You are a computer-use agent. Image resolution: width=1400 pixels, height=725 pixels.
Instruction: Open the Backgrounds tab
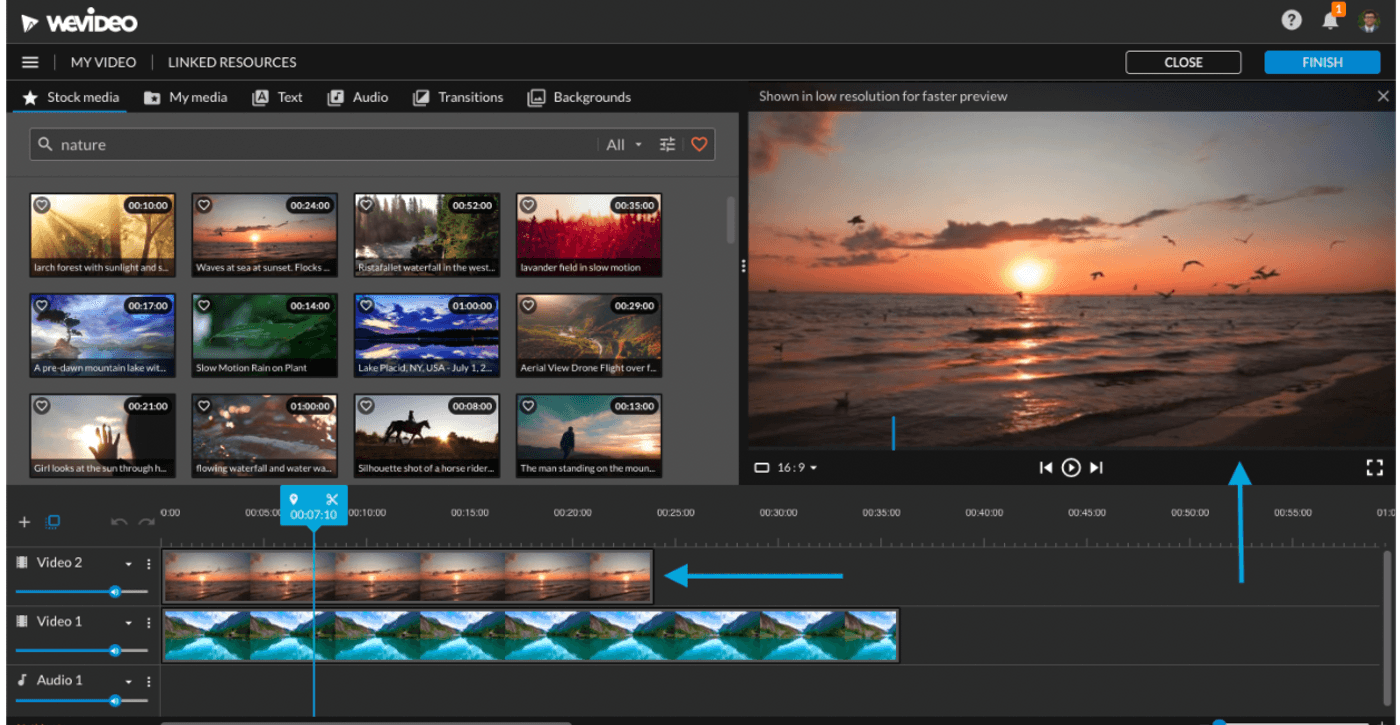pos(580,97)
